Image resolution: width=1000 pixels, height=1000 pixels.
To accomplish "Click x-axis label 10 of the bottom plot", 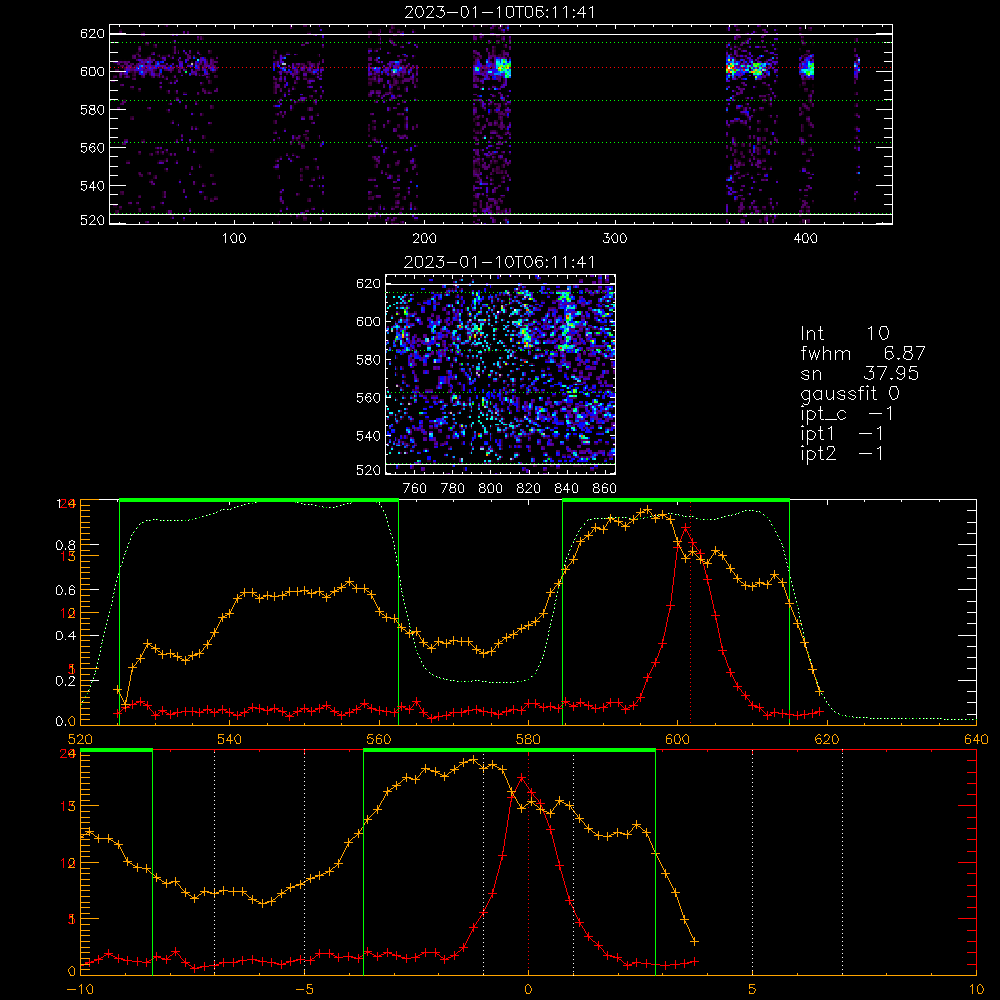I will 976,990.
